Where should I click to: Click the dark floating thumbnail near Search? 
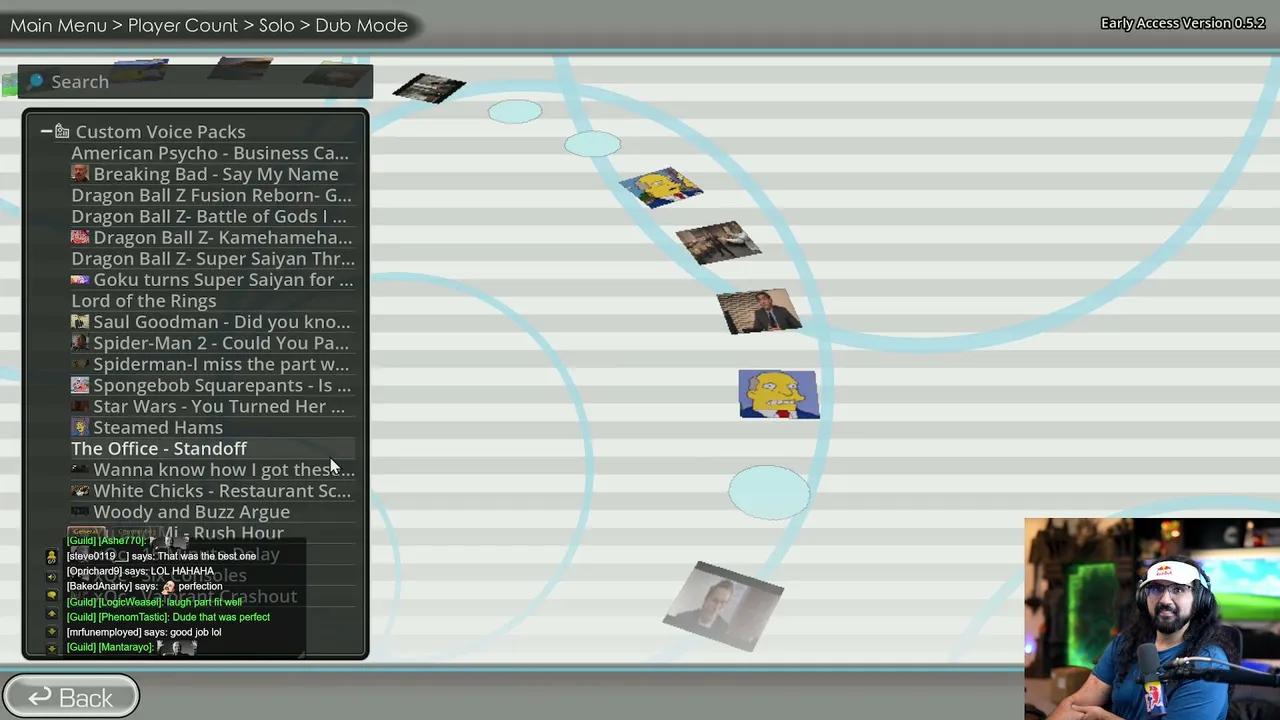tap(429, 88)
